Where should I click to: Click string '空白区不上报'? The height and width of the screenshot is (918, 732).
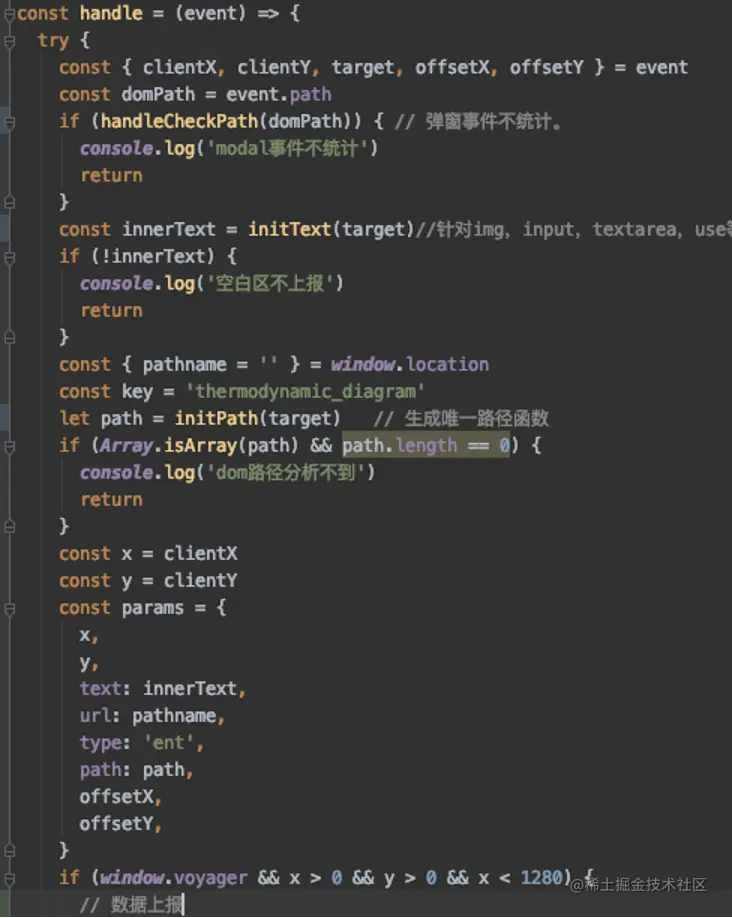pos(270,284)
